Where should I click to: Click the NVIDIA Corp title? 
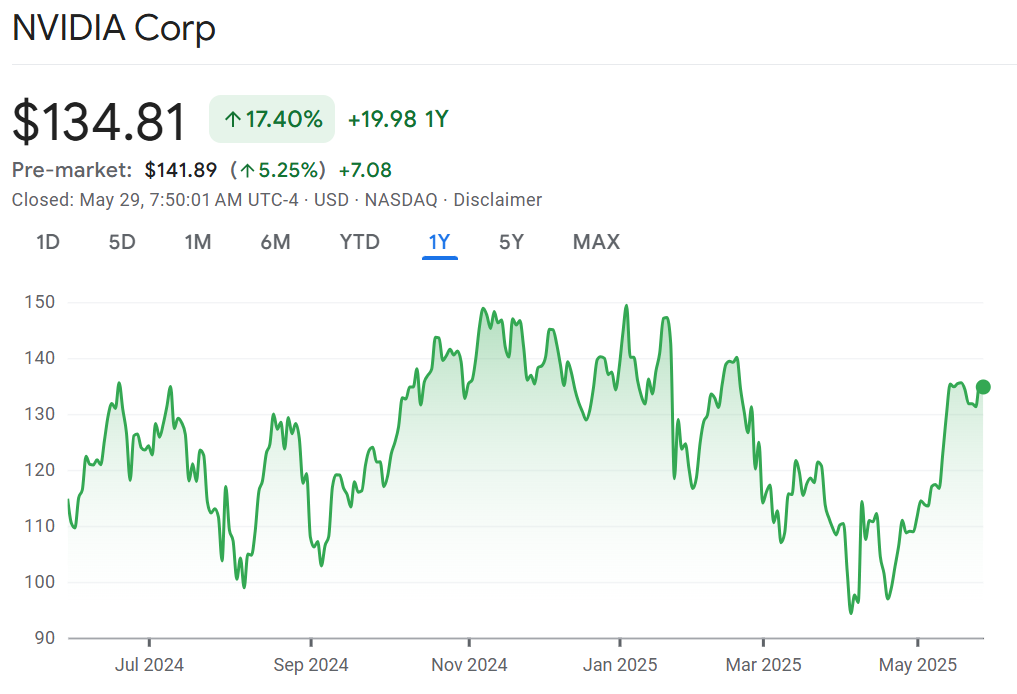(x=113, y=28)
